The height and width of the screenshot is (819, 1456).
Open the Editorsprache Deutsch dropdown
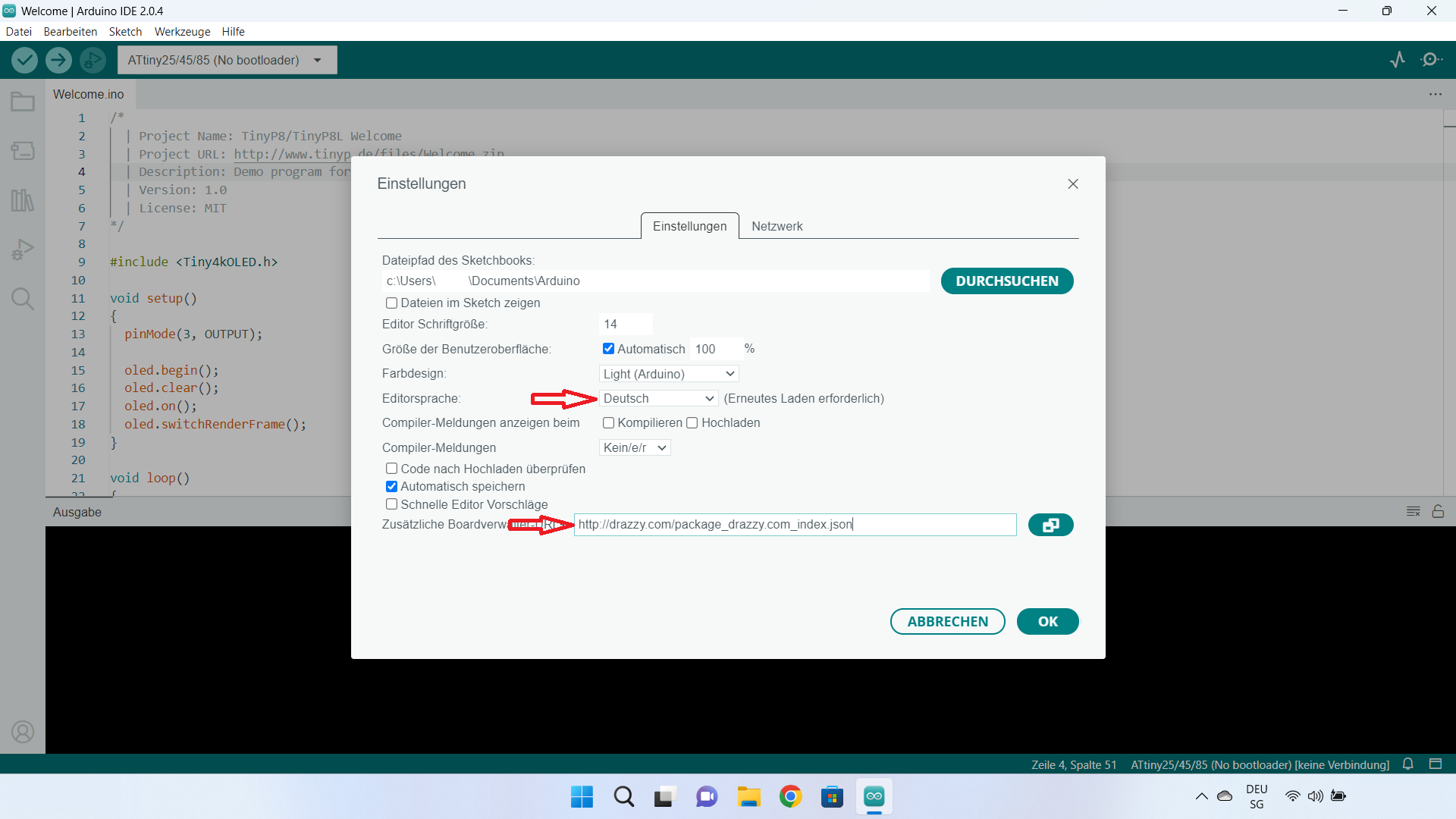[658, 399]
